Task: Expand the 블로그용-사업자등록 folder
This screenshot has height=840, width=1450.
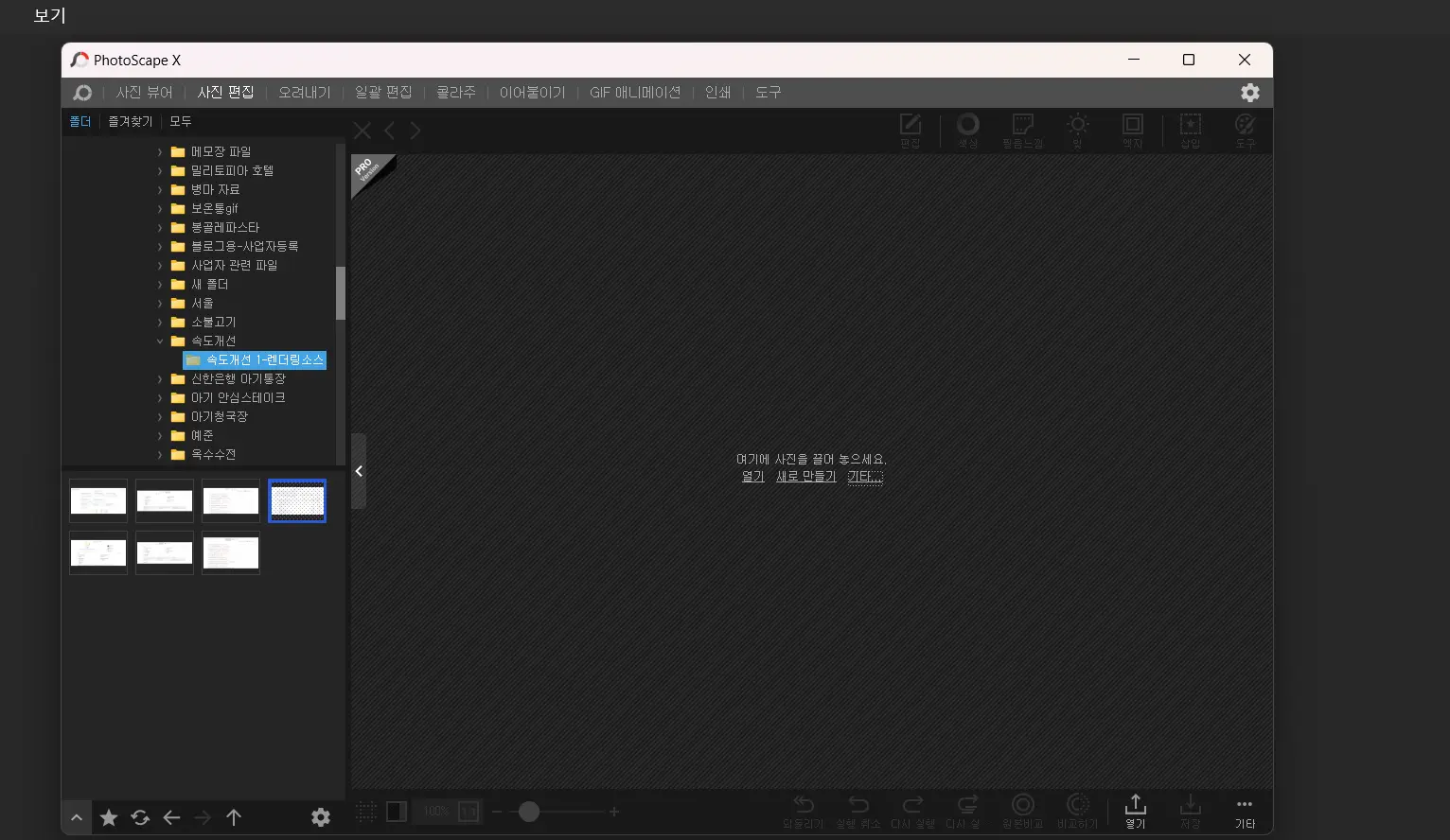Action: (x=160, y=246)
